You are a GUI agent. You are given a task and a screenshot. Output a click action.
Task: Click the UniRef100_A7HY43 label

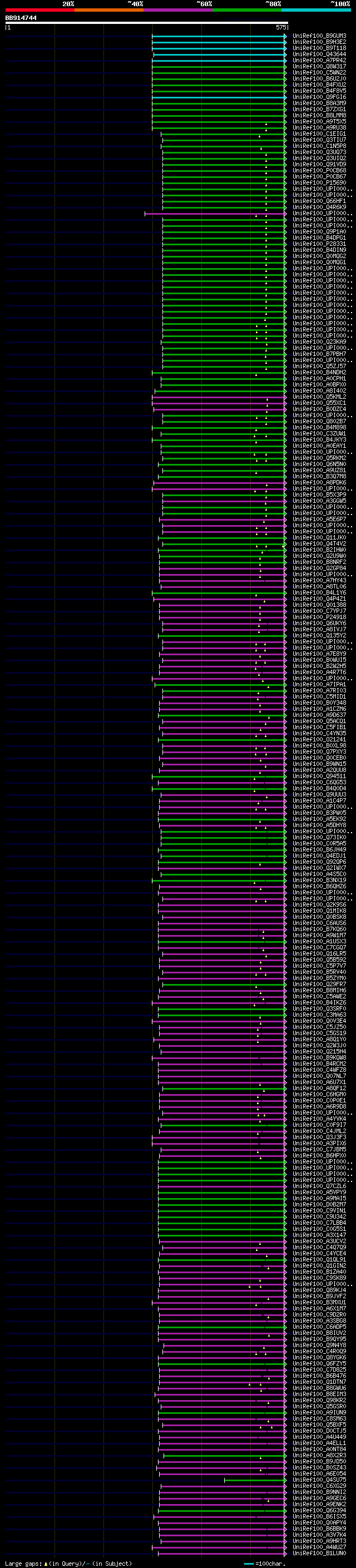pos(319,581)
